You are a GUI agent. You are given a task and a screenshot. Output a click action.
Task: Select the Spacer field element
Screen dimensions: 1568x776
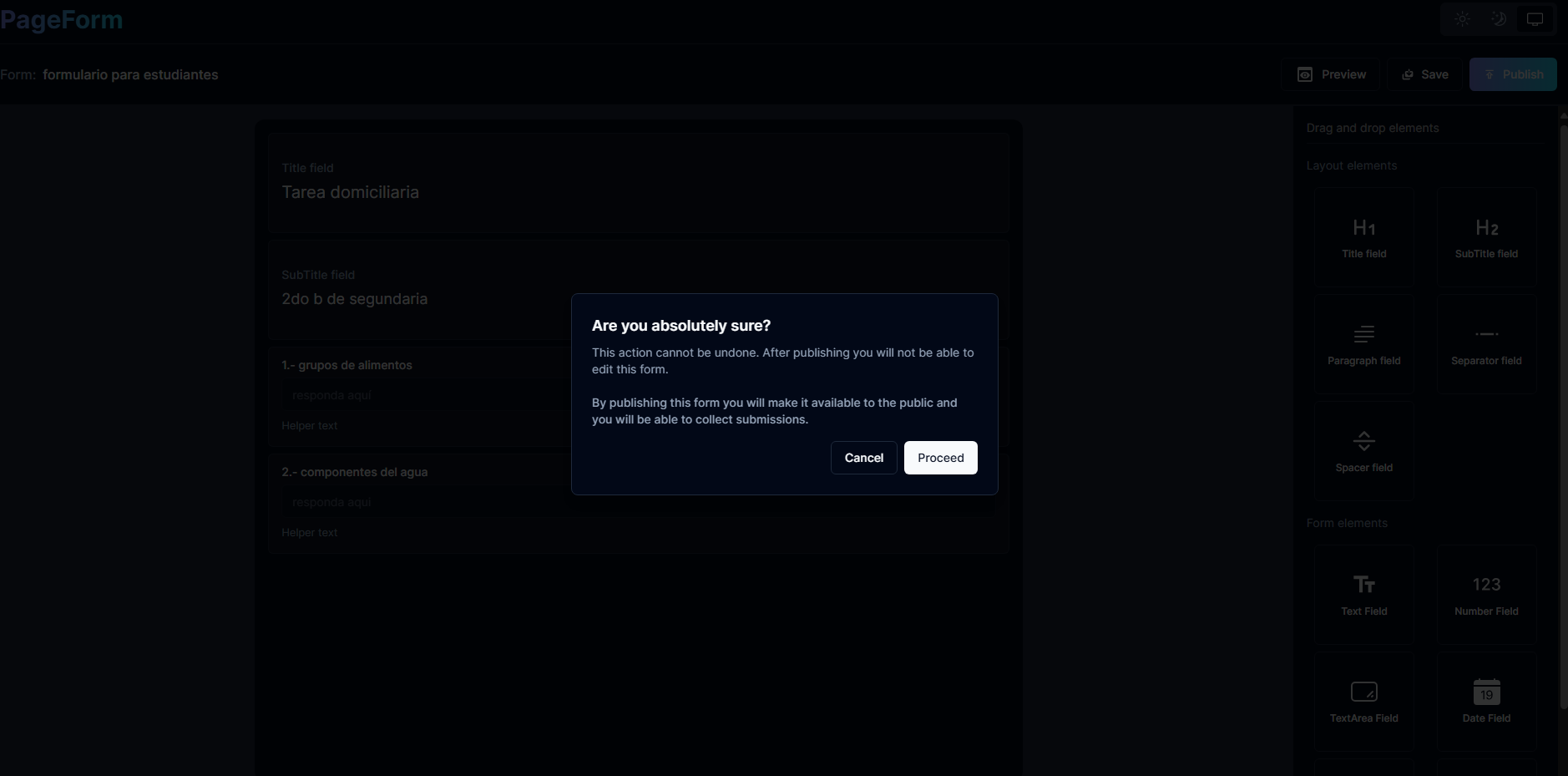tap(1364, 452)
